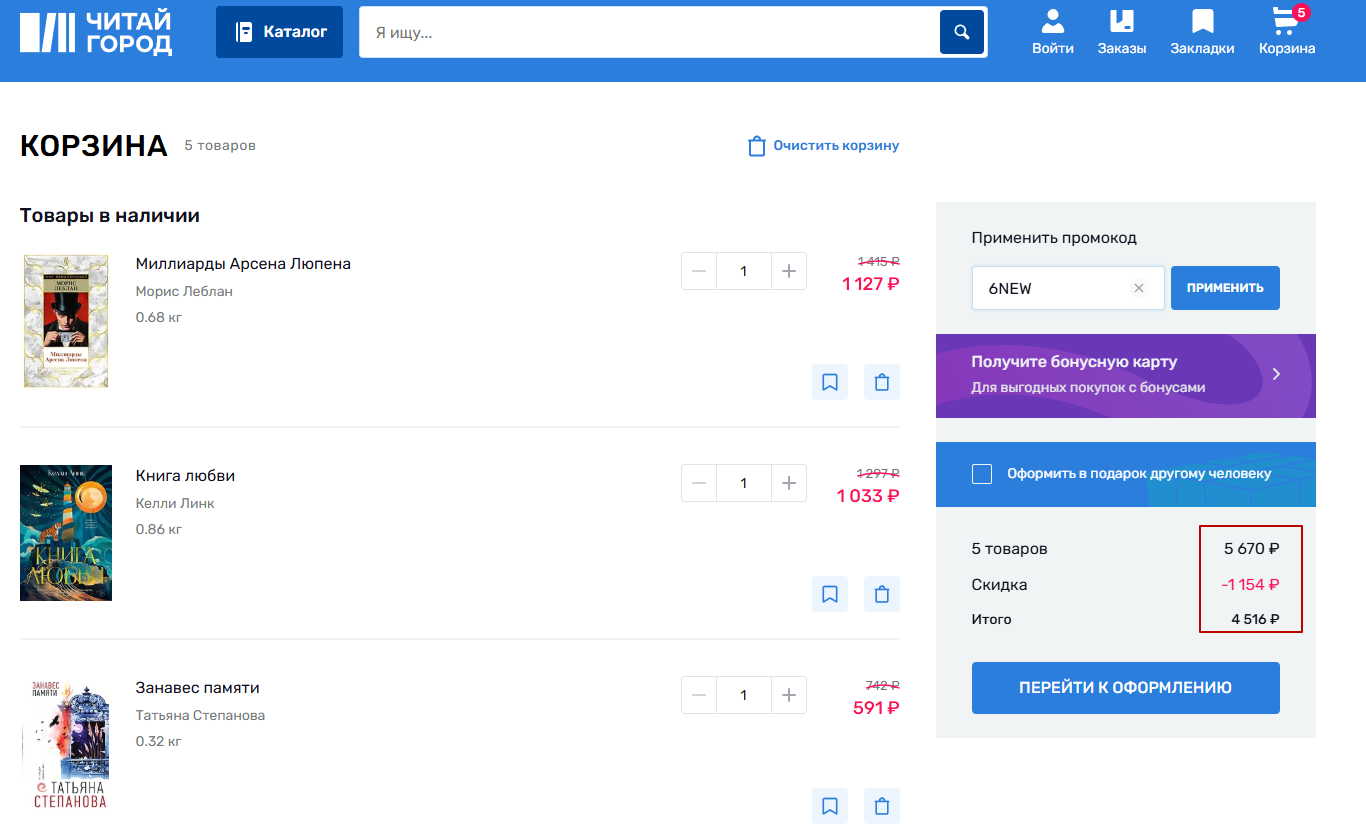Click the chevron on the bonus card banner
Image resolution: width=1366 pixels, height=829 pixels.
tap(1276, 374)
